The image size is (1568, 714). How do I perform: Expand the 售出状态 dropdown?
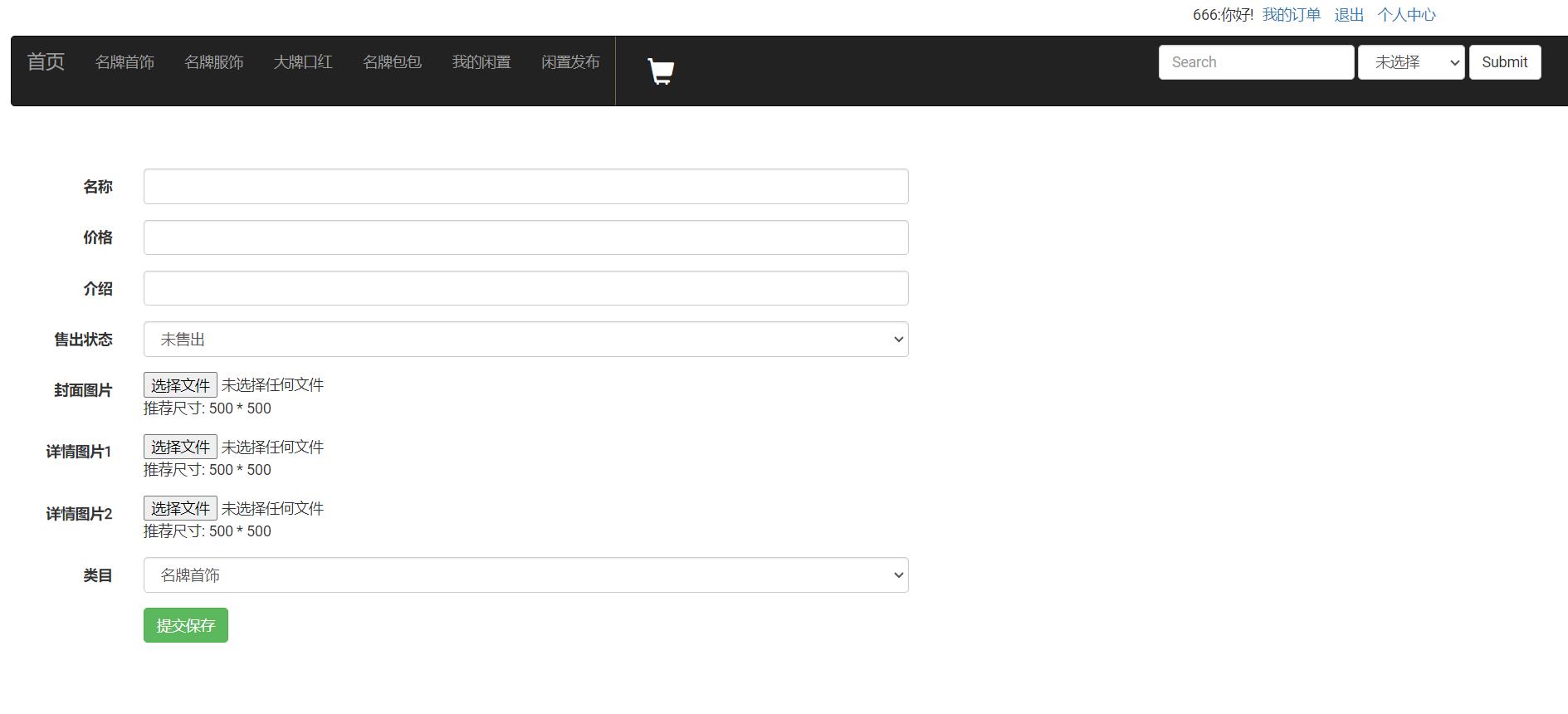(x=526, y=340)
